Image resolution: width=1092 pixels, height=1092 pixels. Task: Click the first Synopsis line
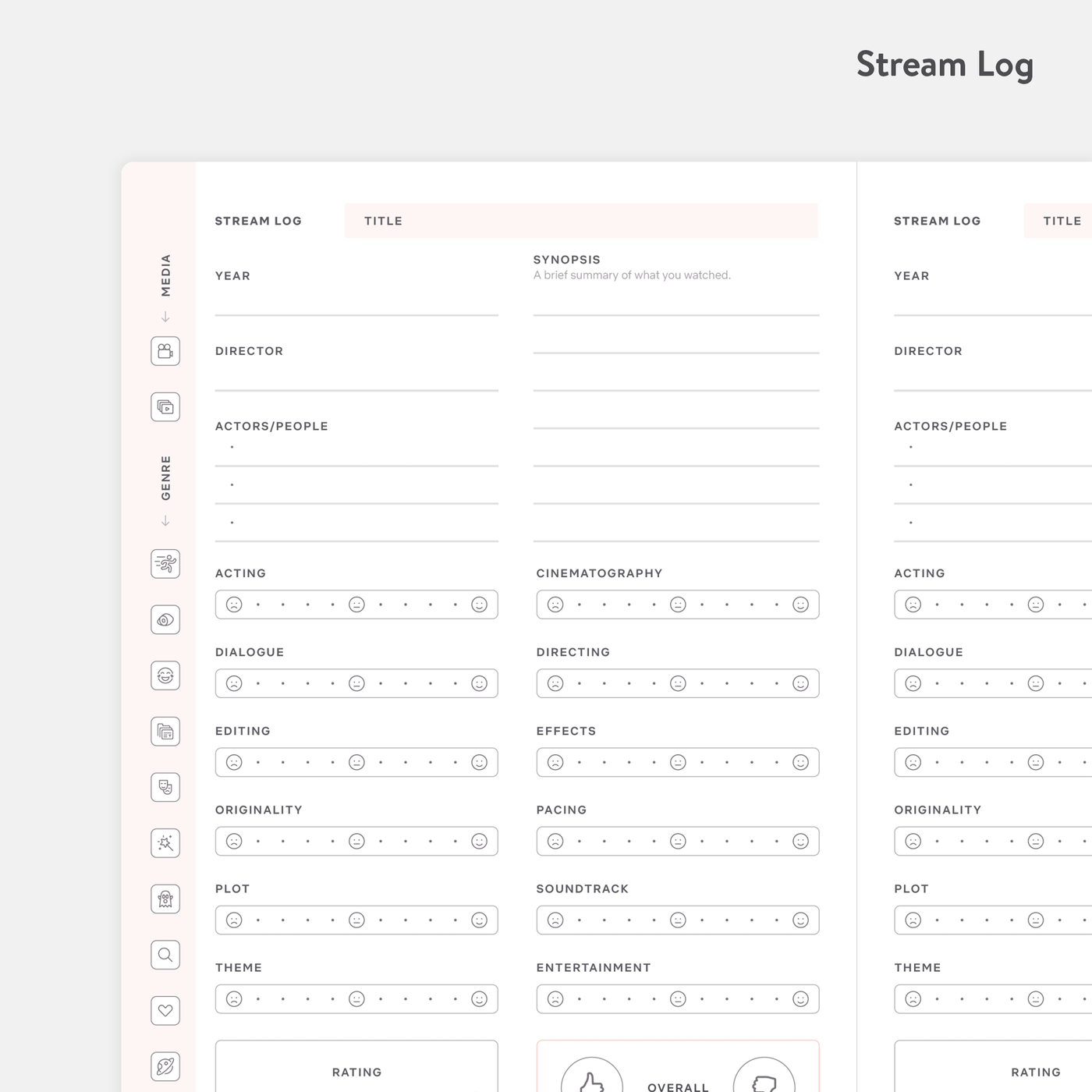[675, 303]
